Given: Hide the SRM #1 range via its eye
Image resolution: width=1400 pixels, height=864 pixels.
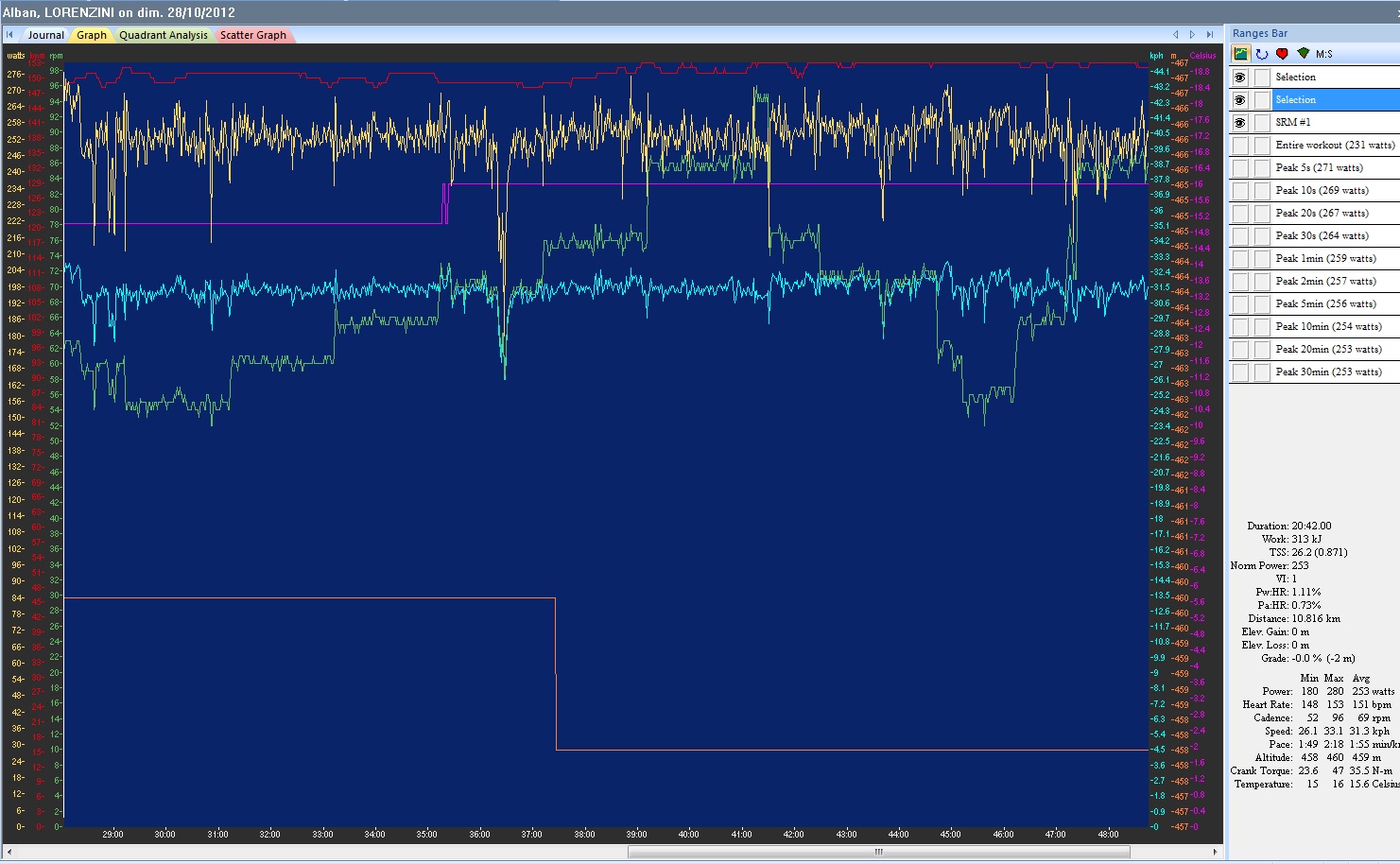Looking at the screenshot, I should pos(1240,123).
